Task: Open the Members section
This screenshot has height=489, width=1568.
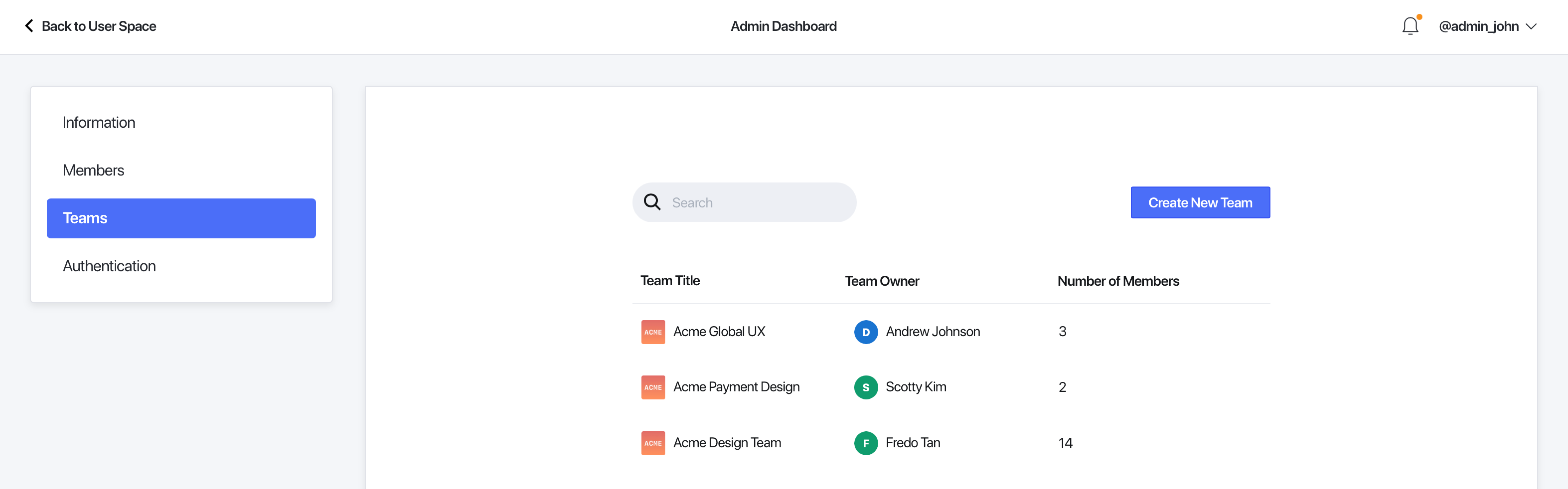Action: pyautogui.click(x=93, y=170)
